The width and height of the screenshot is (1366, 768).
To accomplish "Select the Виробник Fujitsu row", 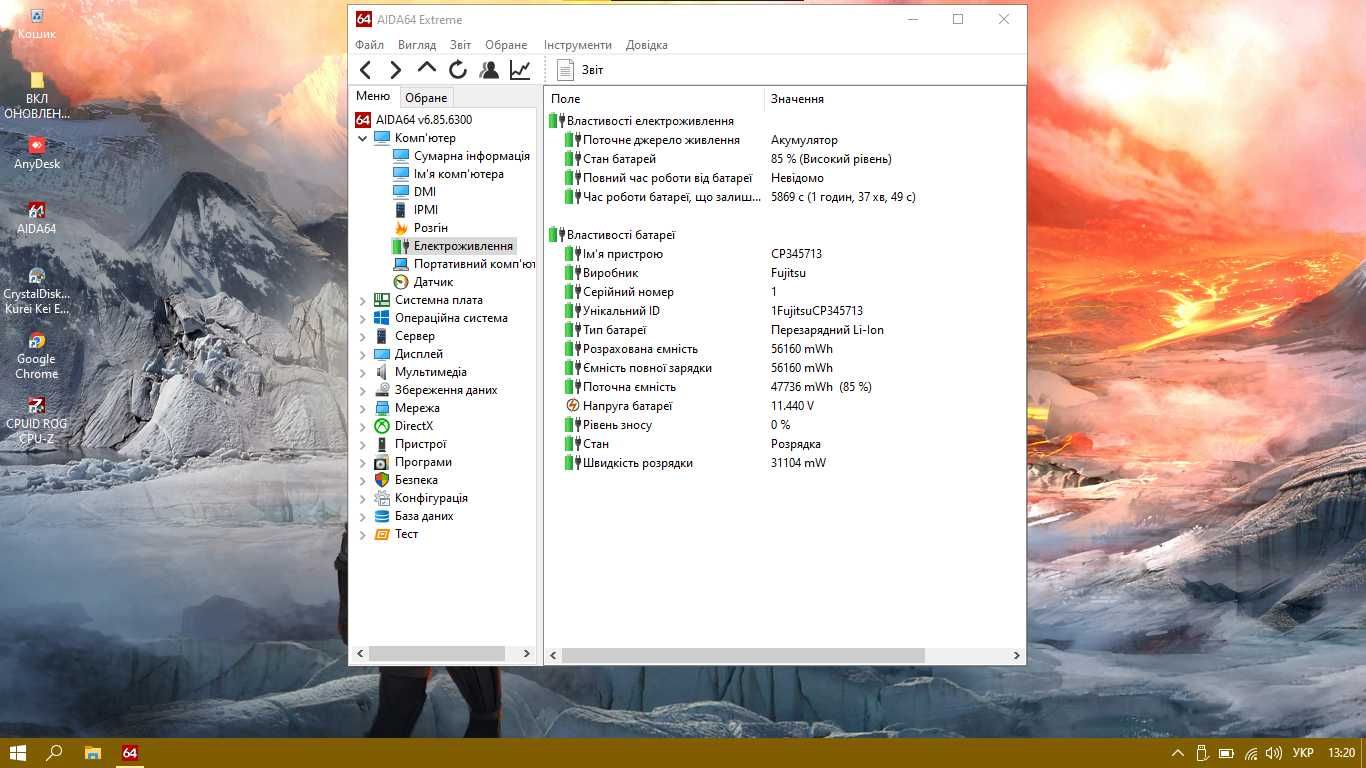I will click(x=785, y=273).
